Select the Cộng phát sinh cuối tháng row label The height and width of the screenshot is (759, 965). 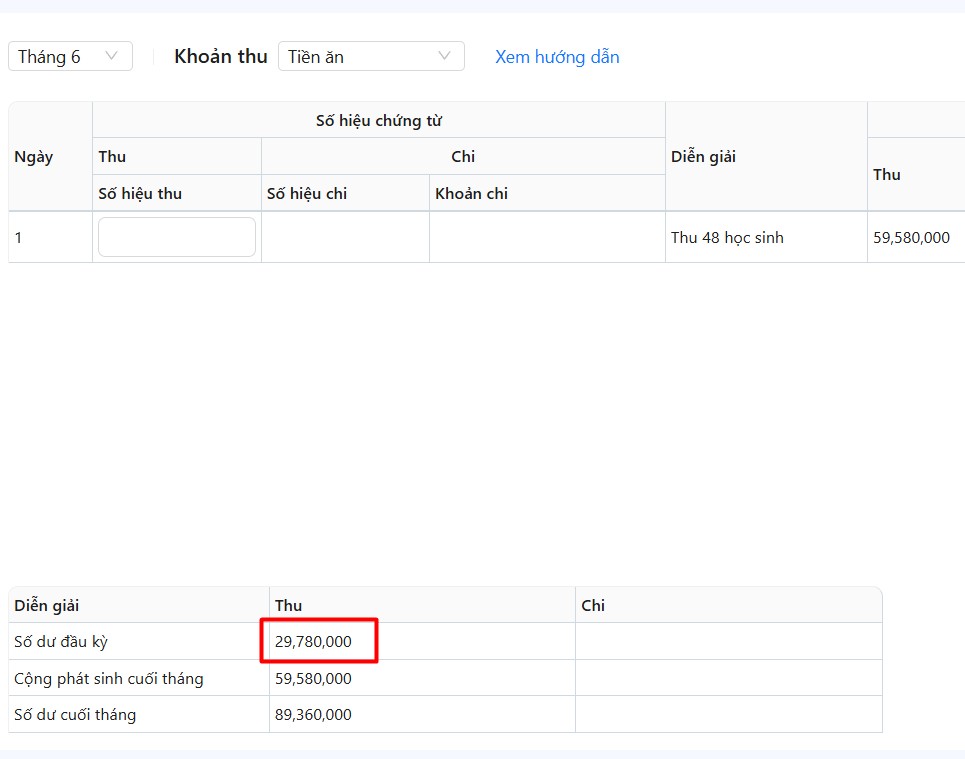(x=109, y=679)
